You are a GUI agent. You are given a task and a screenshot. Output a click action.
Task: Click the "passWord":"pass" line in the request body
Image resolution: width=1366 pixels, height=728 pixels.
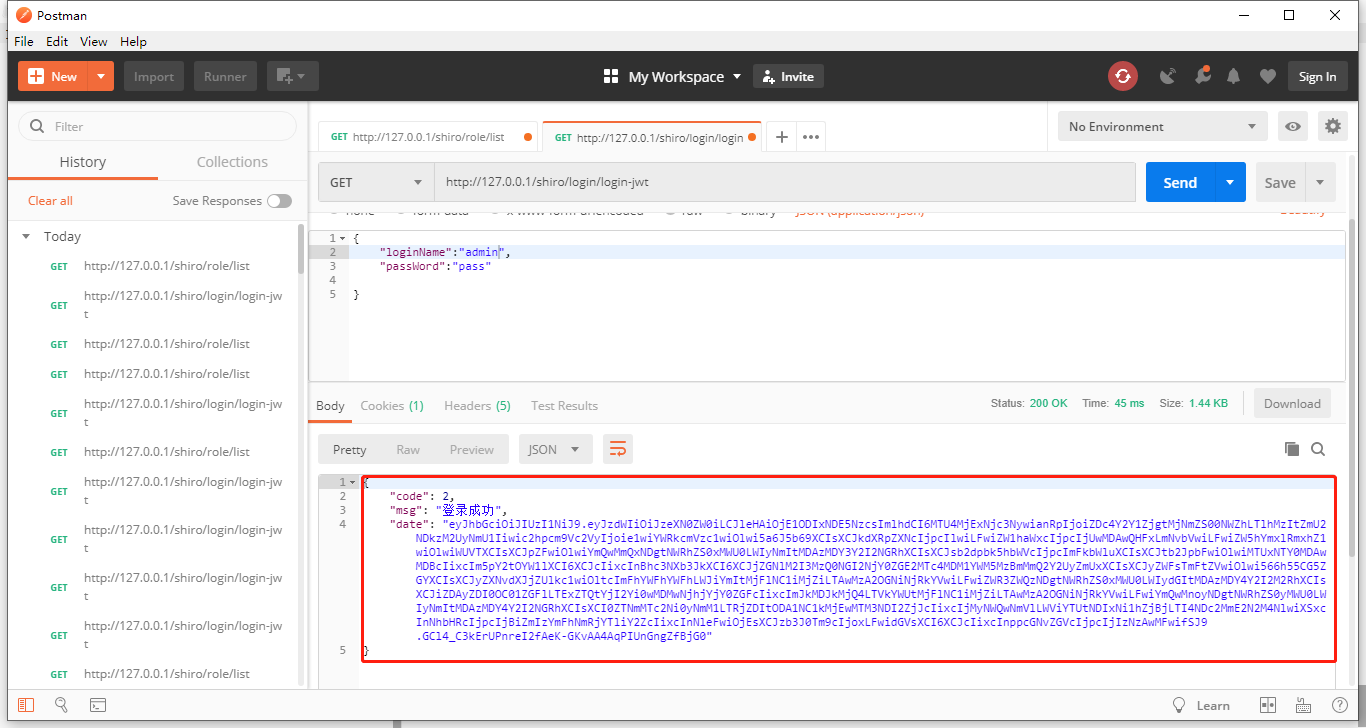point(436,267)
